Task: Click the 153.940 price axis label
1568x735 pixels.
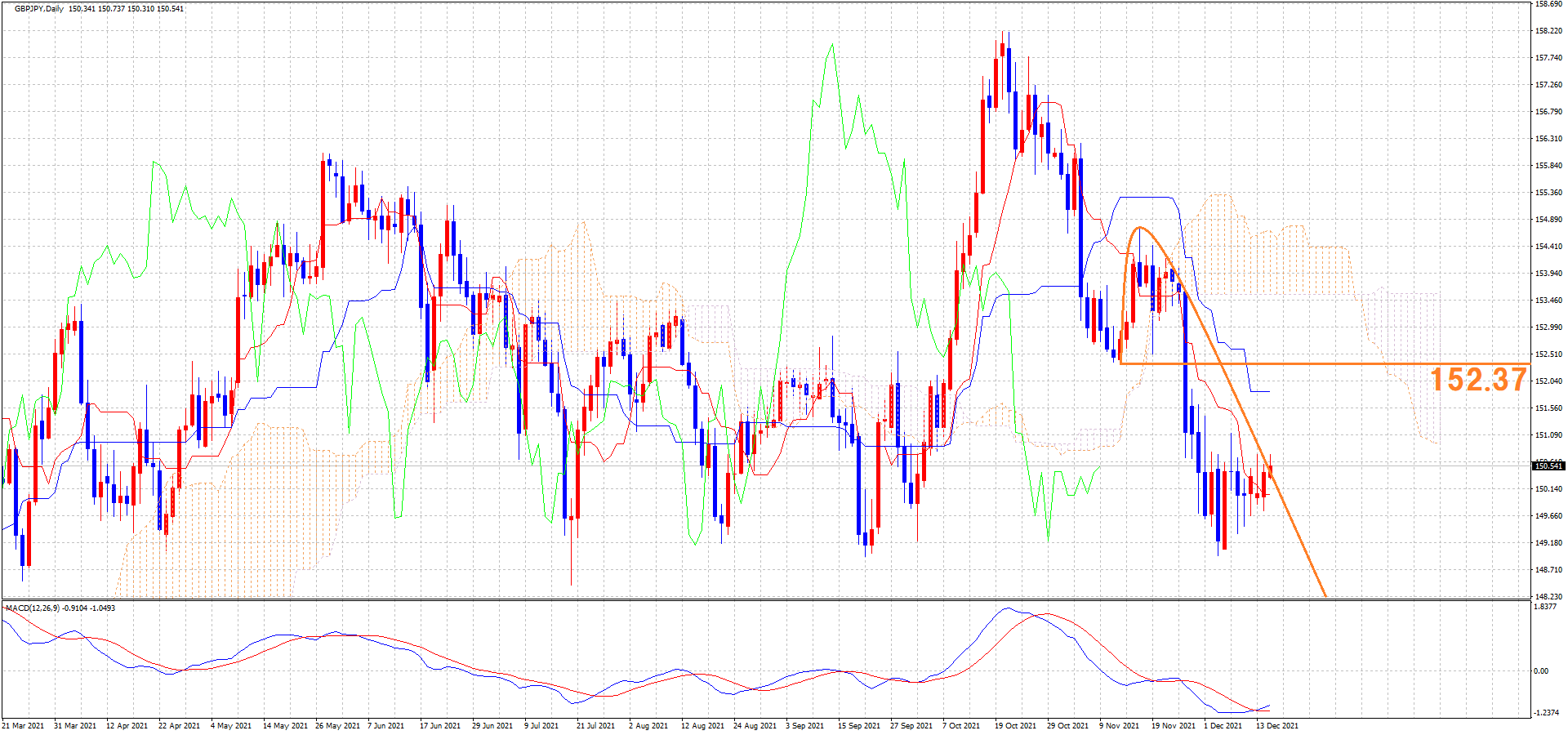Action: 1549,274
